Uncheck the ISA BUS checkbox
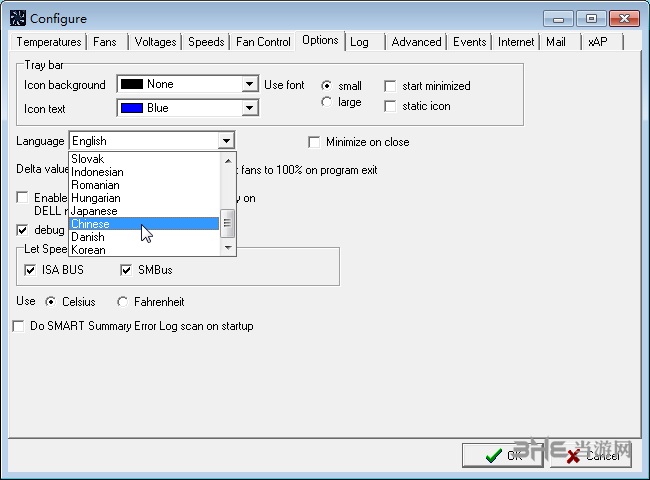This screenshot has height=480, width=650. pos(30,270)
